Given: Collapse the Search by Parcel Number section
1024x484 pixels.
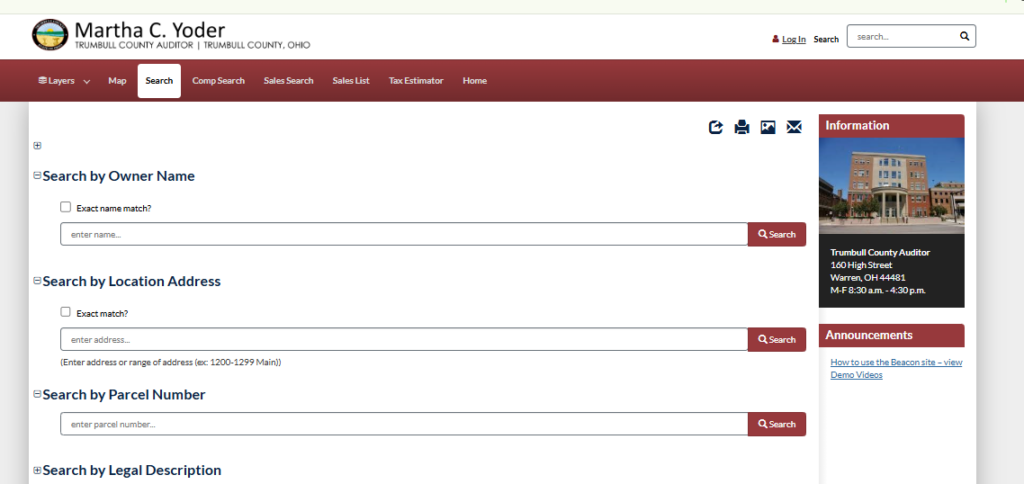Looking at the screenshot, I should tap(37, 395).
